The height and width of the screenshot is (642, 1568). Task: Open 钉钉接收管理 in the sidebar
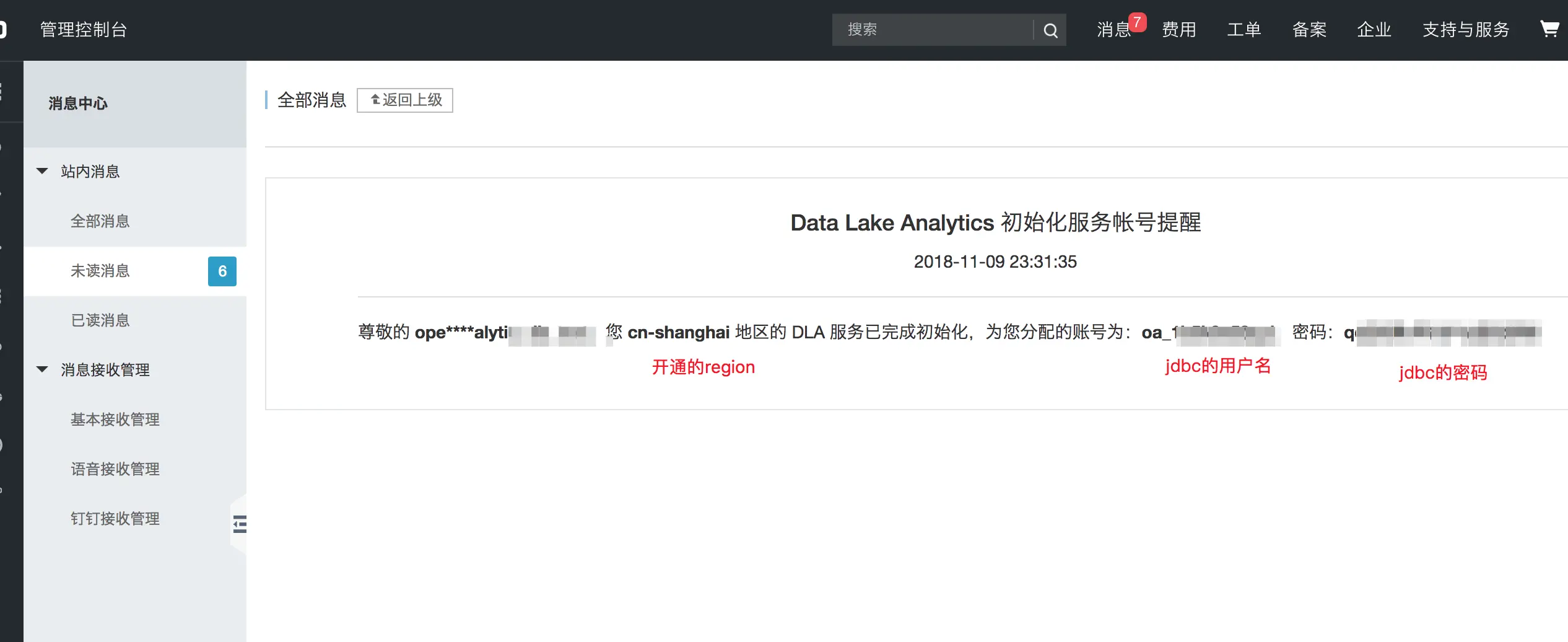(115, 519)
